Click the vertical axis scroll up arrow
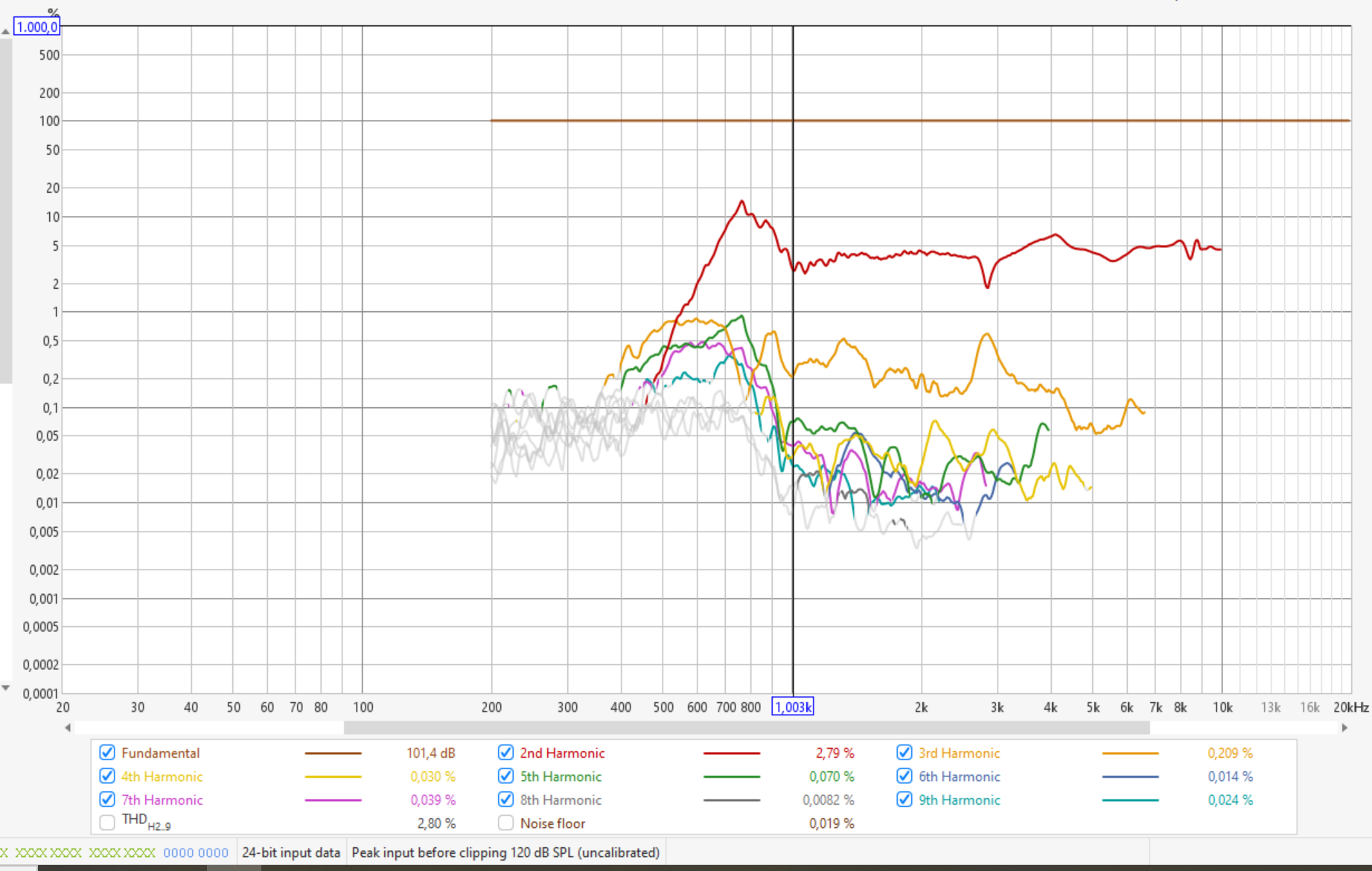1372x871 pixels. (x=5, y=31)
